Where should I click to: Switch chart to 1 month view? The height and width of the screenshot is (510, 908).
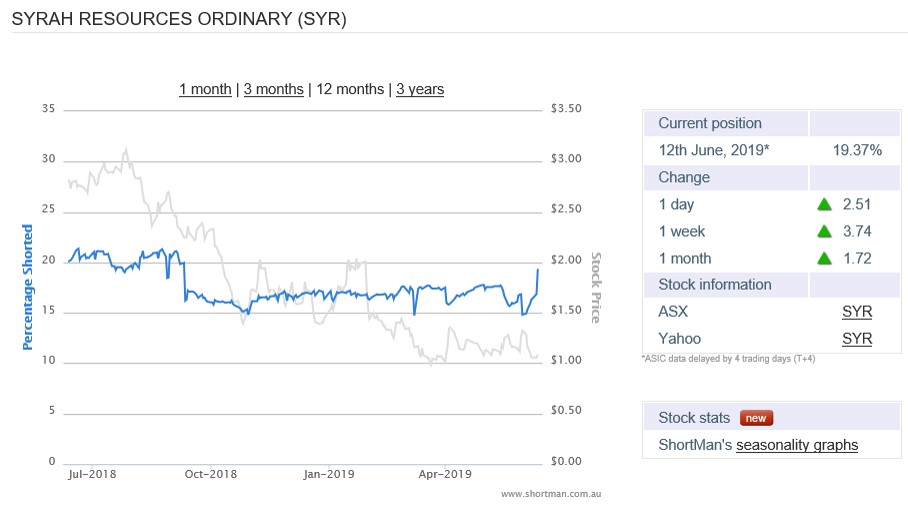pos(205,89)
